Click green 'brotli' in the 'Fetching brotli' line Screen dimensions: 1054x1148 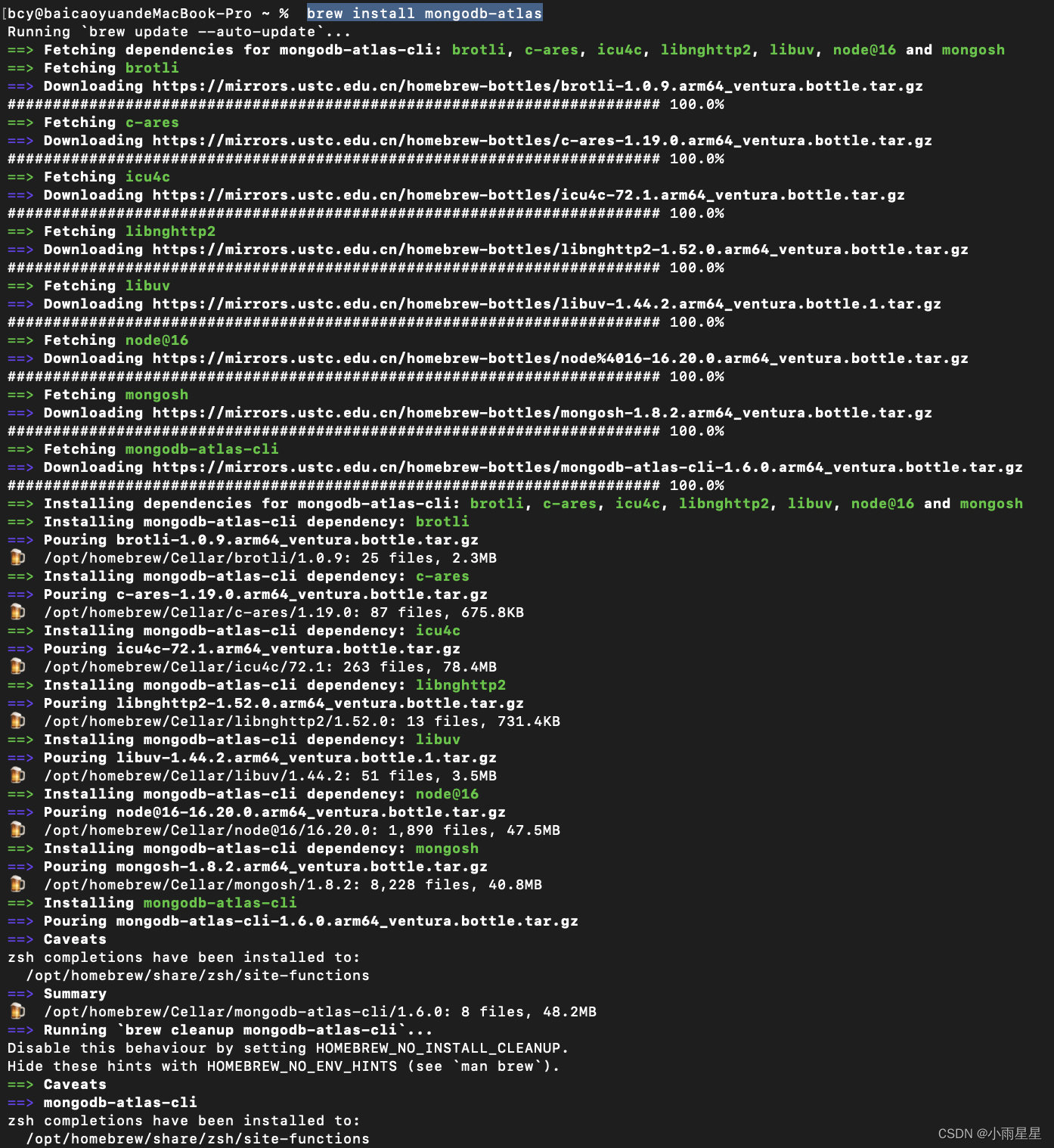(x=152, y=68)
